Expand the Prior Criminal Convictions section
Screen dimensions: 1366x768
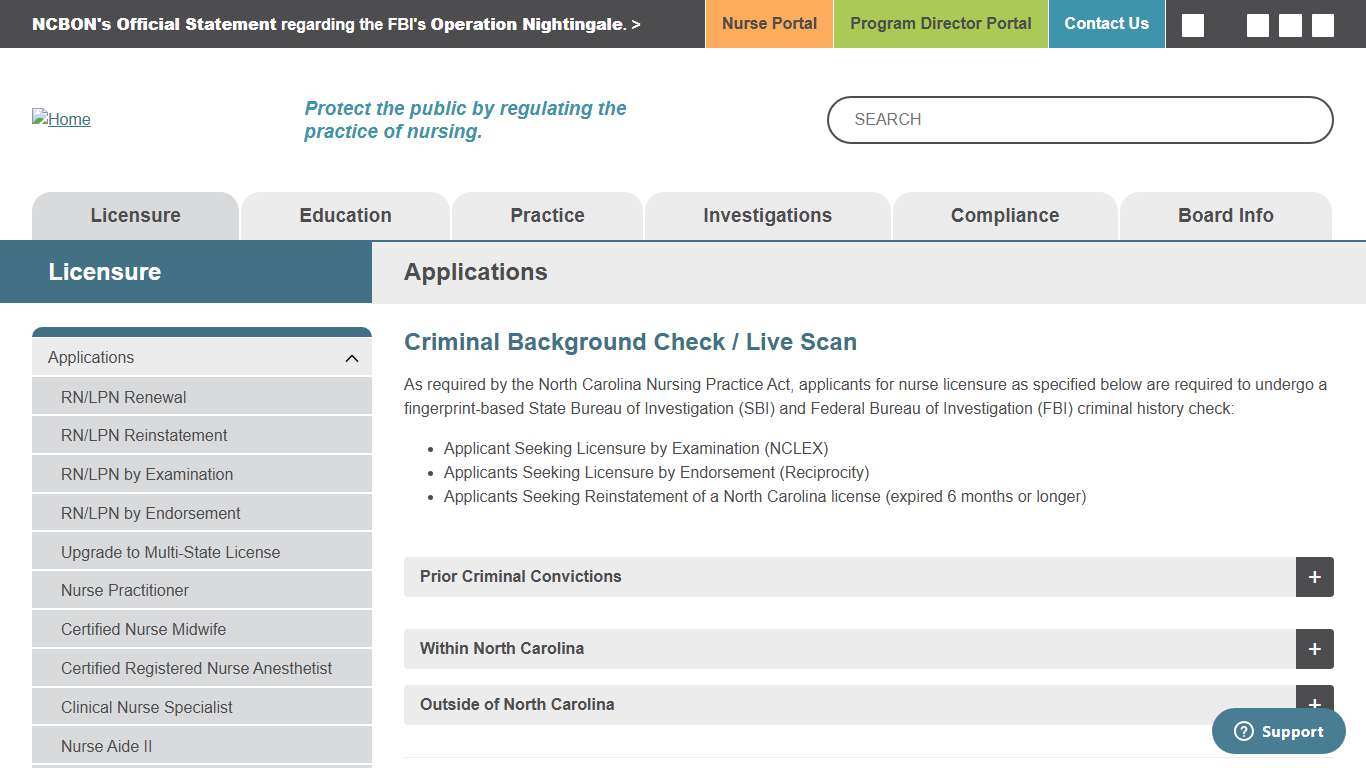[x=1314, y=577]
